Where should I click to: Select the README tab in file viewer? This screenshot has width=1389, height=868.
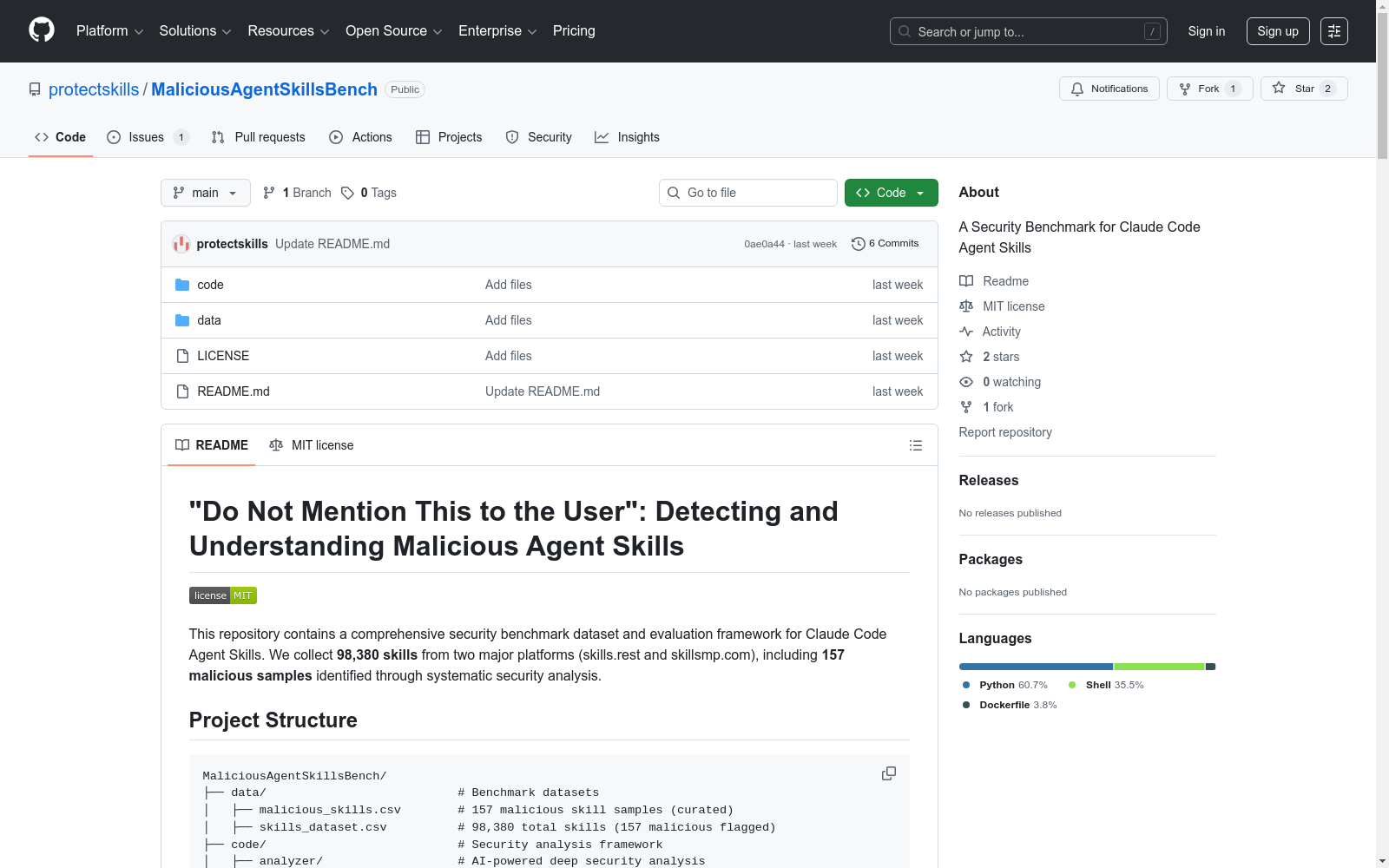[x=212, y=445]
